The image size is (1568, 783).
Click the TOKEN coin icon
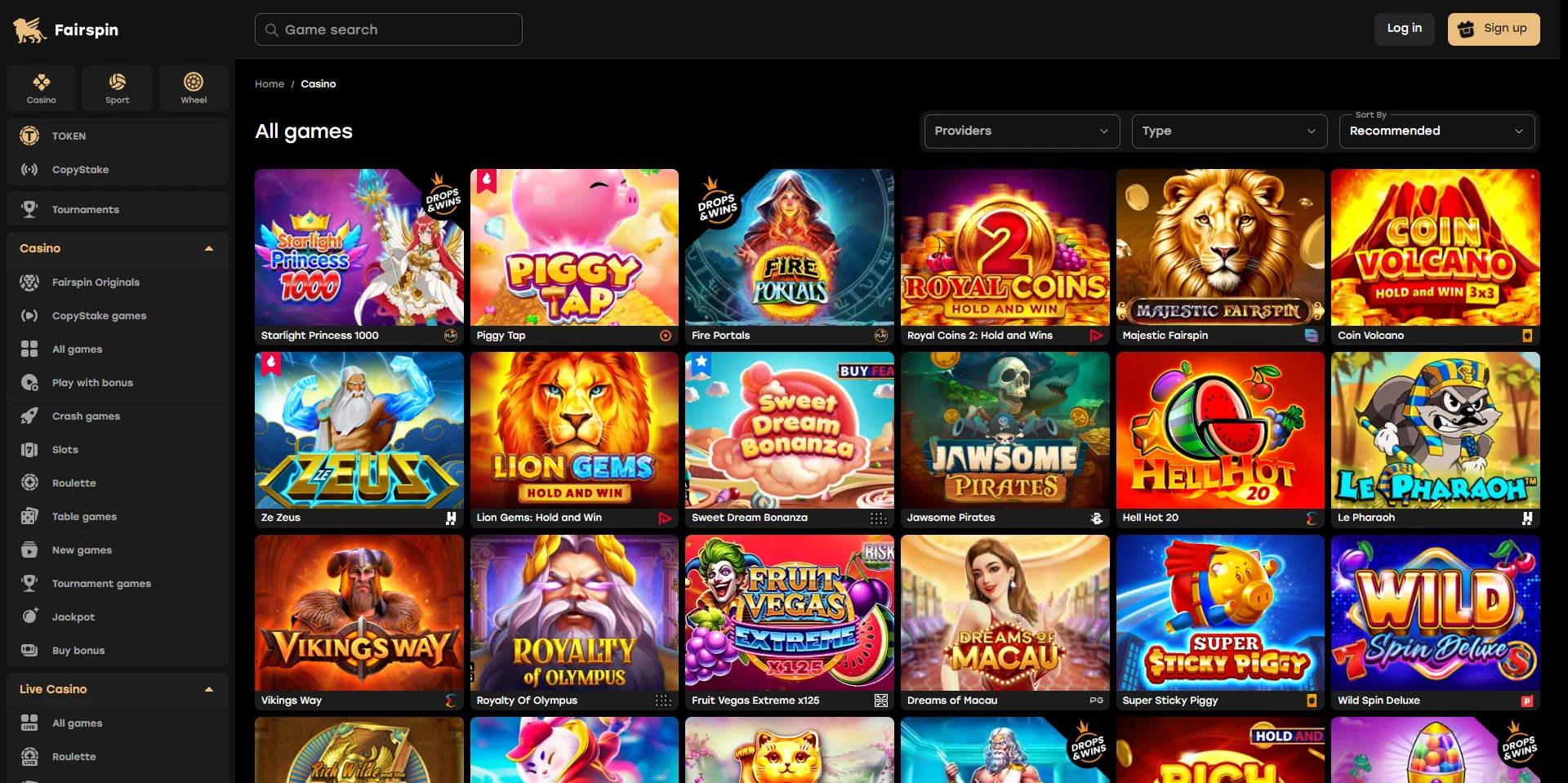(29, 136)
